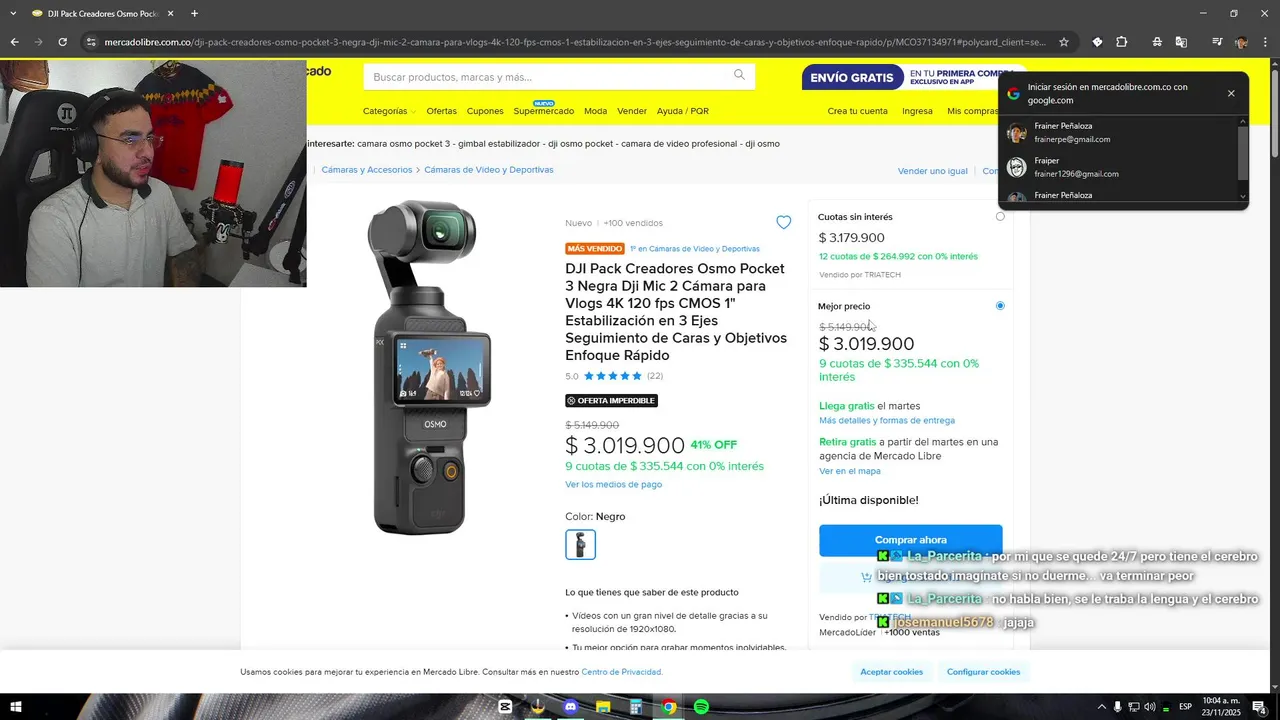
Task: Click the address bar URL
Action: coord(575,42)
